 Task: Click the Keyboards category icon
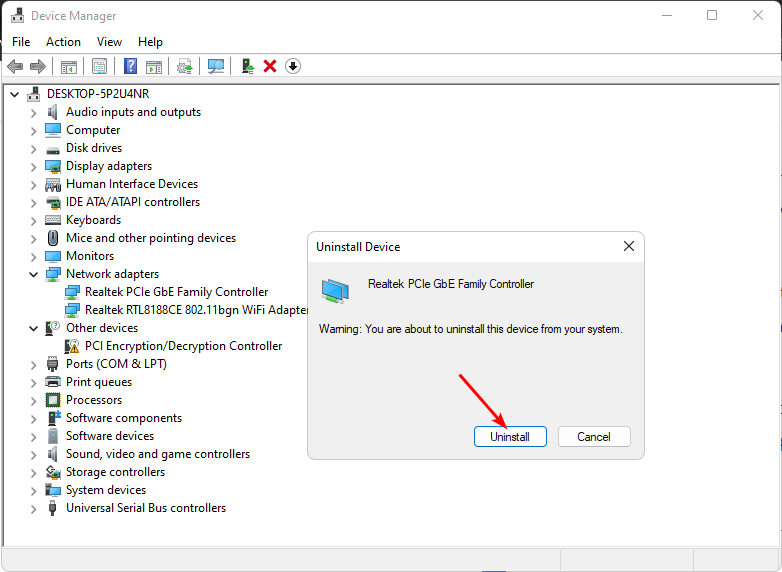tap(53, 220)
